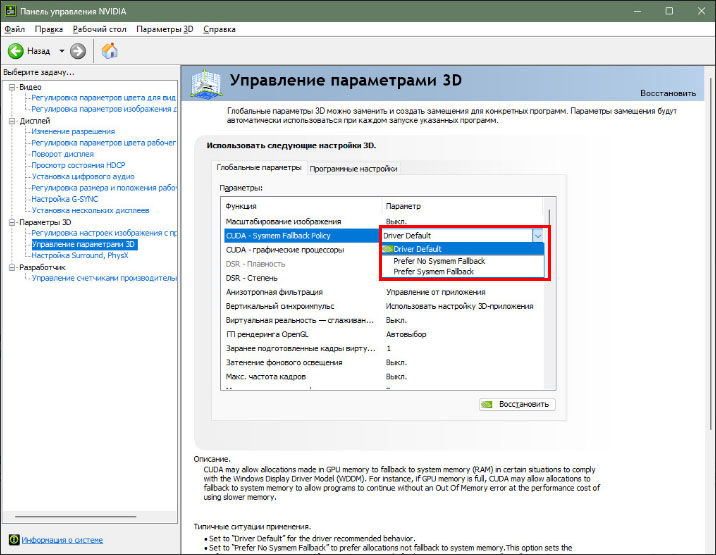716x555 pixels.
Task: Open Регулировка параметров изображения для видео
Action: click(104, 109)
